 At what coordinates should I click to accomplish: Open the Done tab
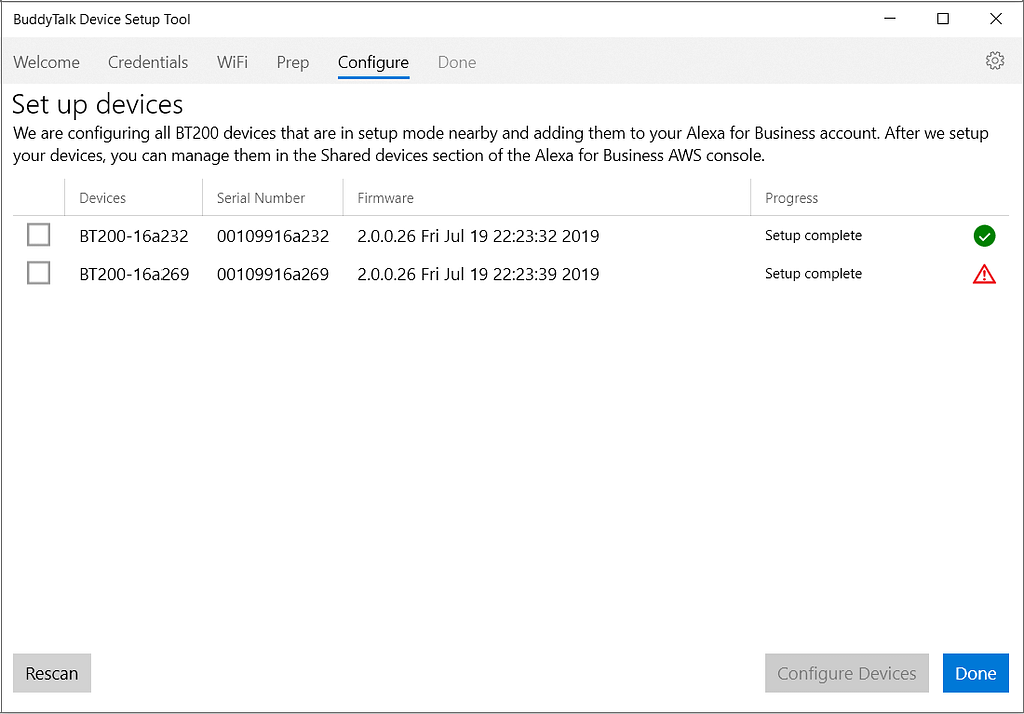tap(456, 62)
